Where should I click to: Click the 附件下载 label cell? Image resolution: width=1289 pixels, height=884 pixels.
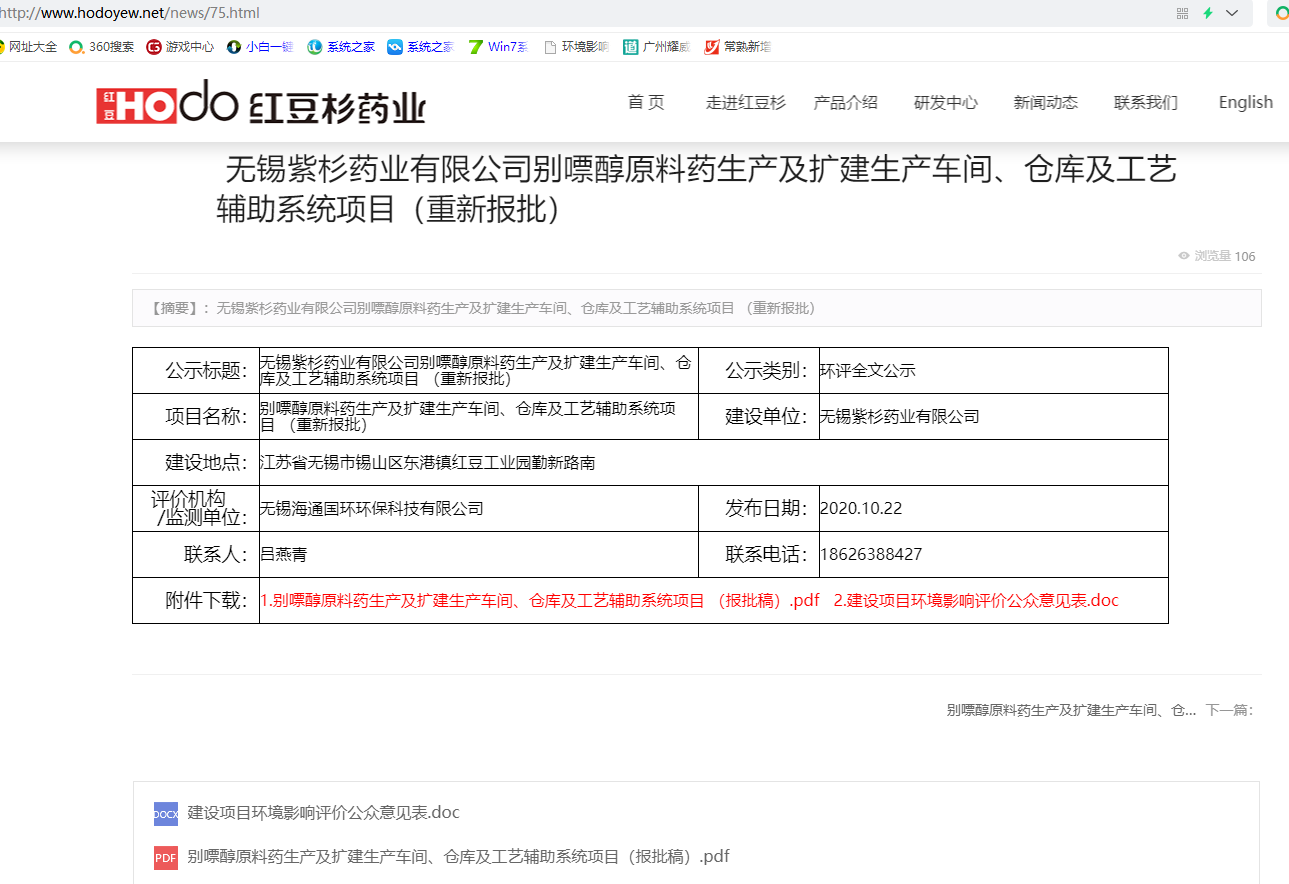pos(196,601)
